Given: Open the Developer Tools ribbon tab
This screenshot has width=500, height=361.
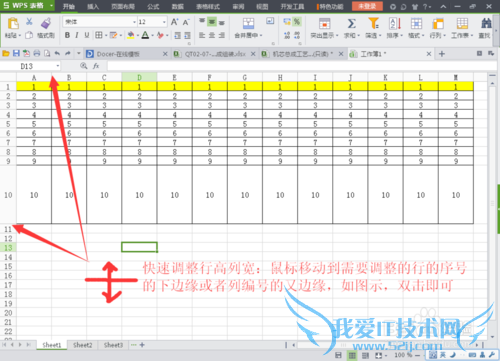Looking at the screenshot, I should tap(292, 6).
